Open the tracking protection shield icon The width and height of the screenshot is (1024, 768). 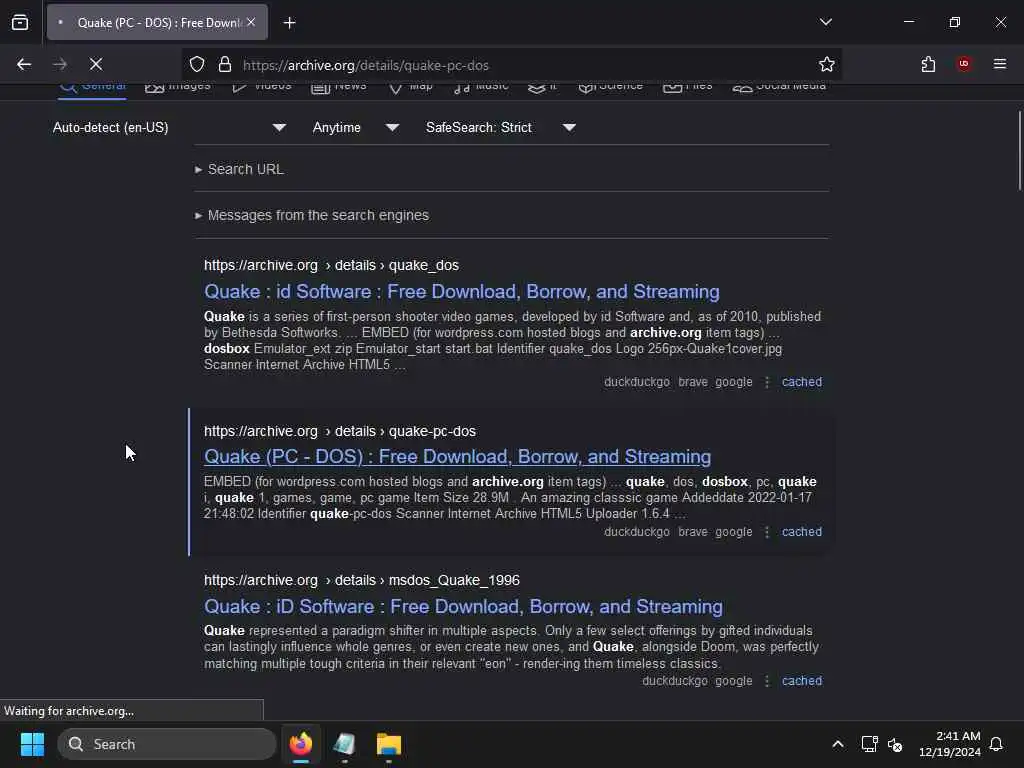pyautogui.click(x=197, y=64)
